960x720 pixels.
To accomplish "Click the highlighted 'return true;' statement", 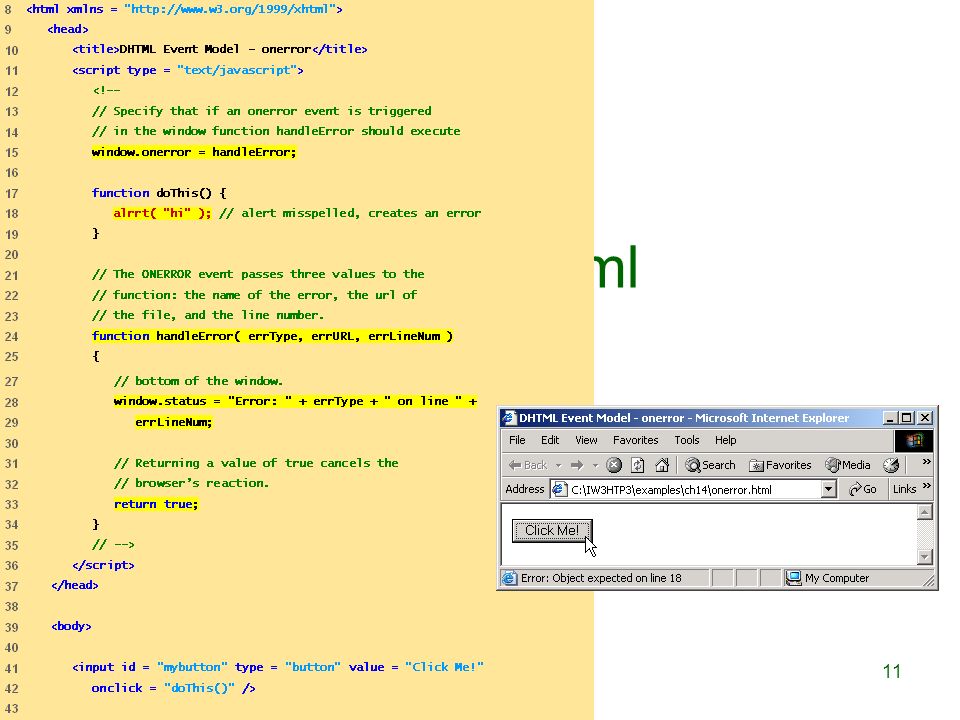I will 156,504.
